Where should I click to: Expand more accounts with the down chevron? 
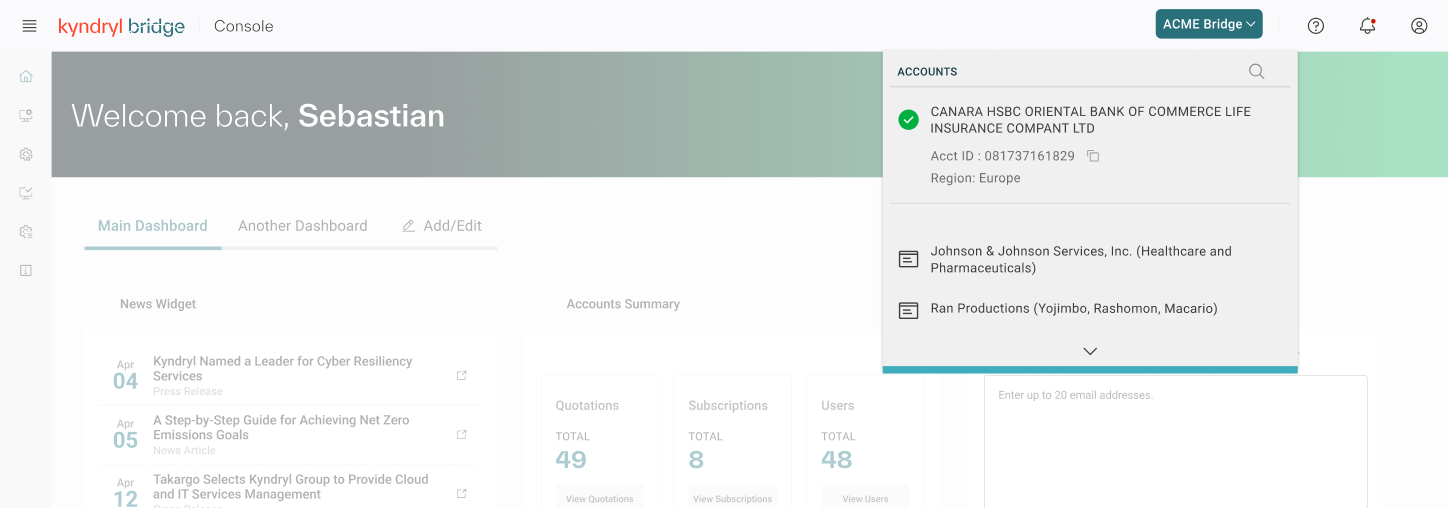[1090, 351]
